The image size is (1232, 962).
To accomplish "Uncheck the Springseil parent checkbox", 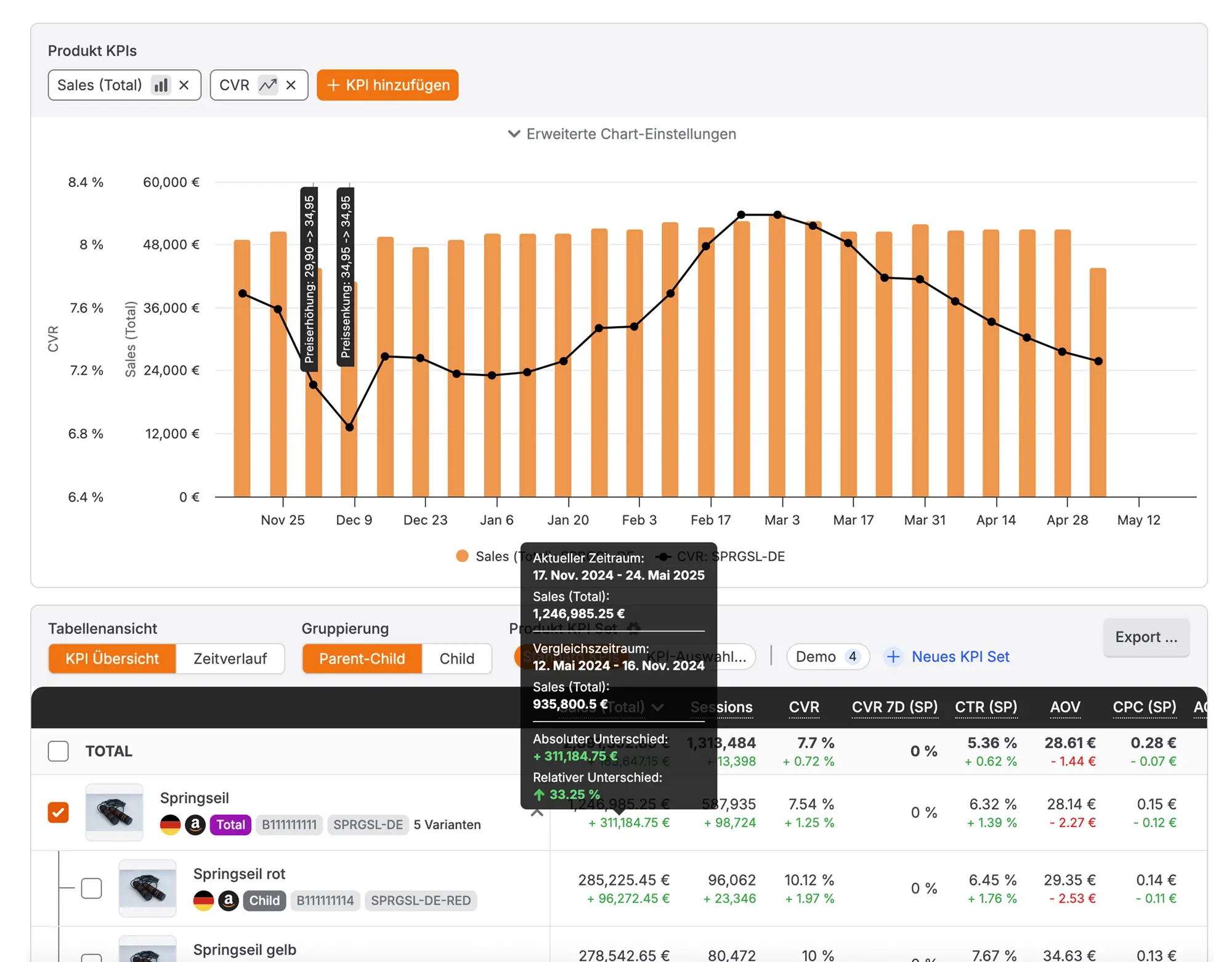I will point(59,812).
